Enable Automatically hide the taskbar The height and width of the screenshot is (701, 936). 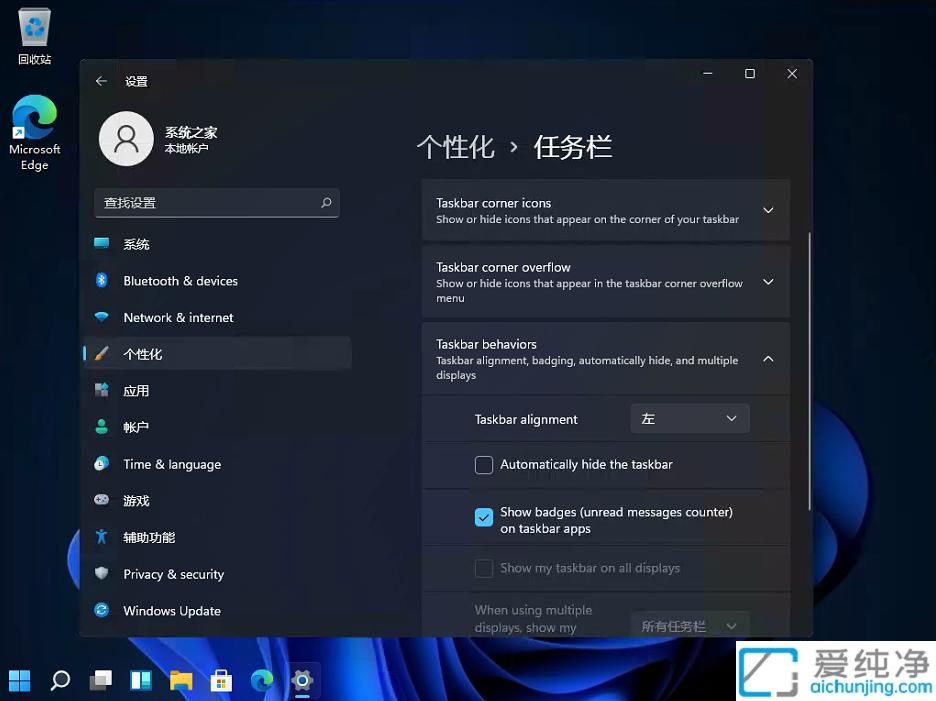click(484, 464)
